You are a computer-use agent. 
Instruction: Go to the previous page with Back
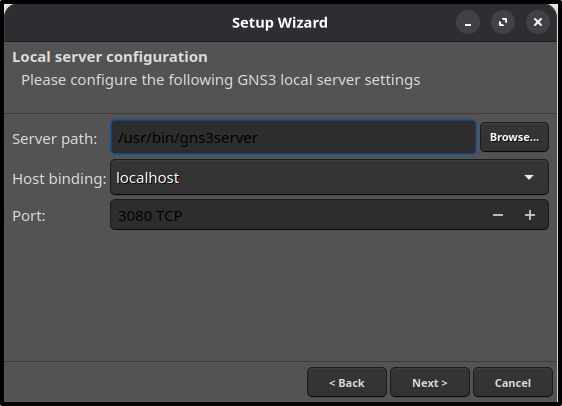(347, 382)
